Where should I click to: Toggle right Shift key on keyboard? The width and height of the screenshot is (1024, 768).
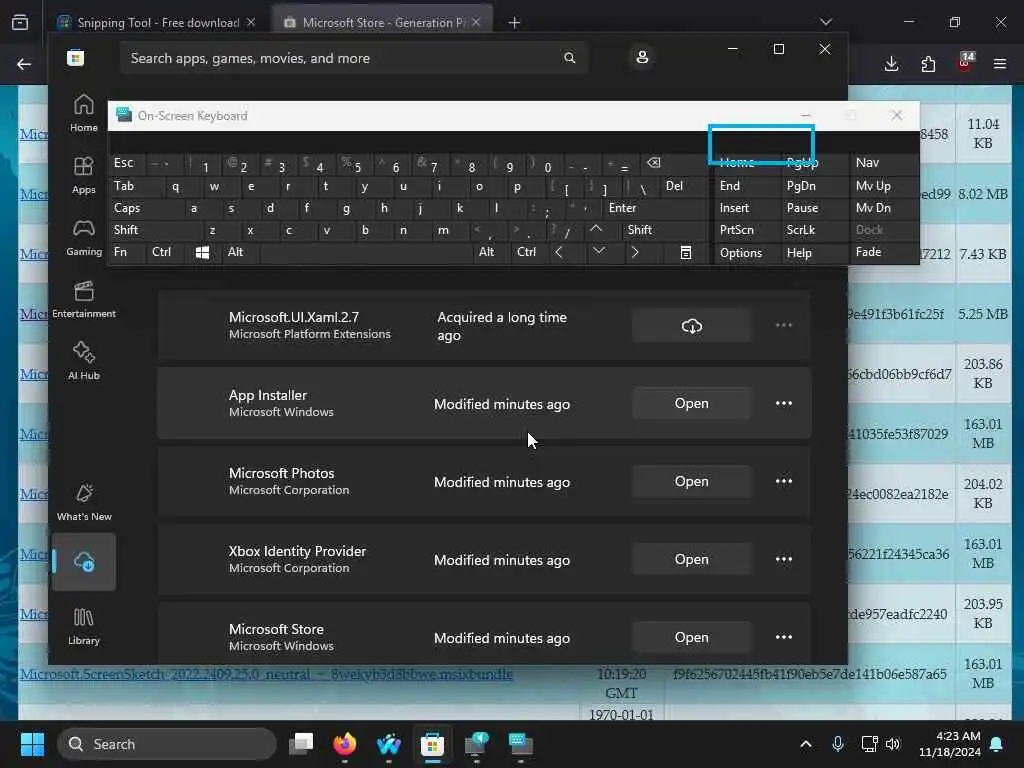click(x=665, y=230)
